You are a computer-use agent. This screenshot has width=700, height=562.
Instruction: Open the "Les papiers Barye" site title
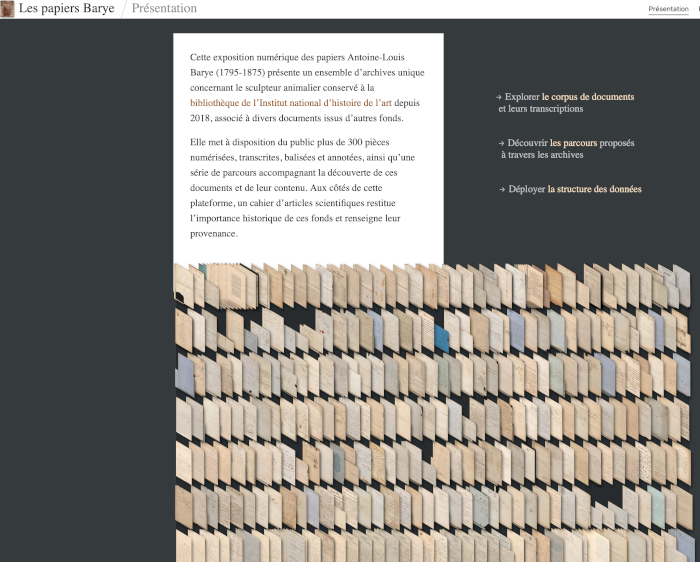click(67, 9)
